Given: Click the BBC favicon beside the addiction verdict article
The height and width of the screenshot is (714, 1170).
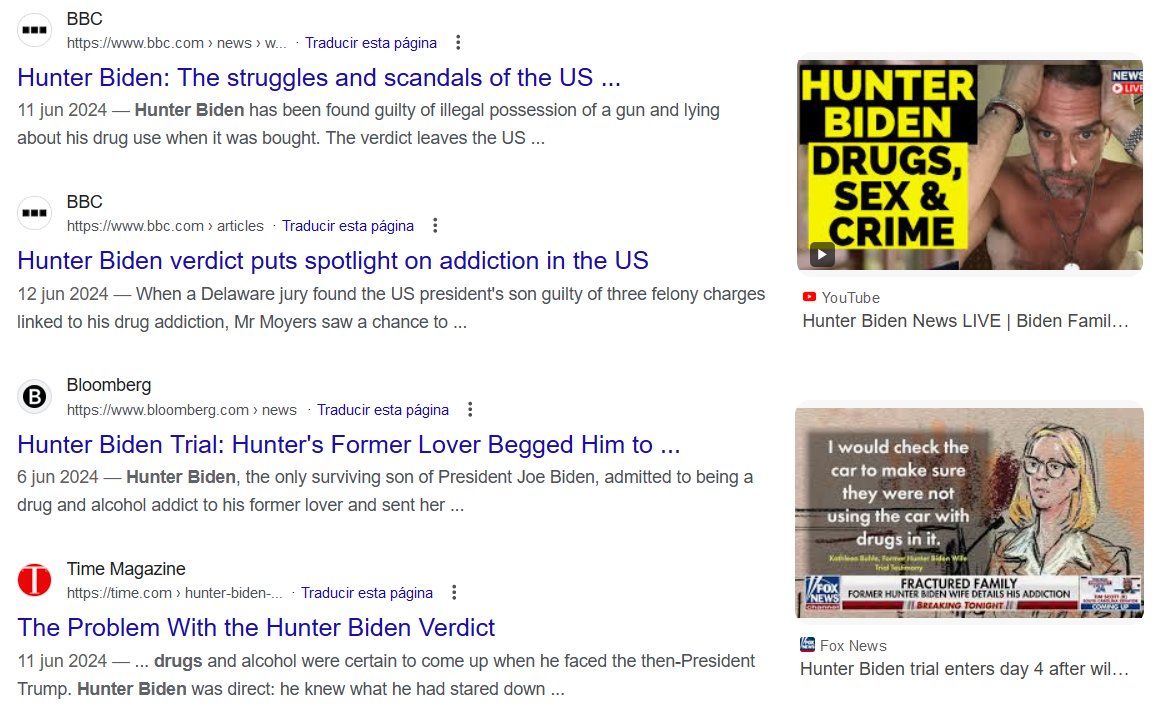Looking at the screenshot, I should [34, 213].
